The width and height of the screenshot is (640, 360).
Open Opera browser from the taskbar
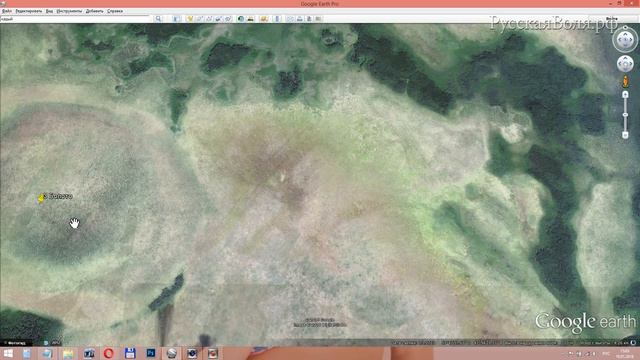(109, 353)
